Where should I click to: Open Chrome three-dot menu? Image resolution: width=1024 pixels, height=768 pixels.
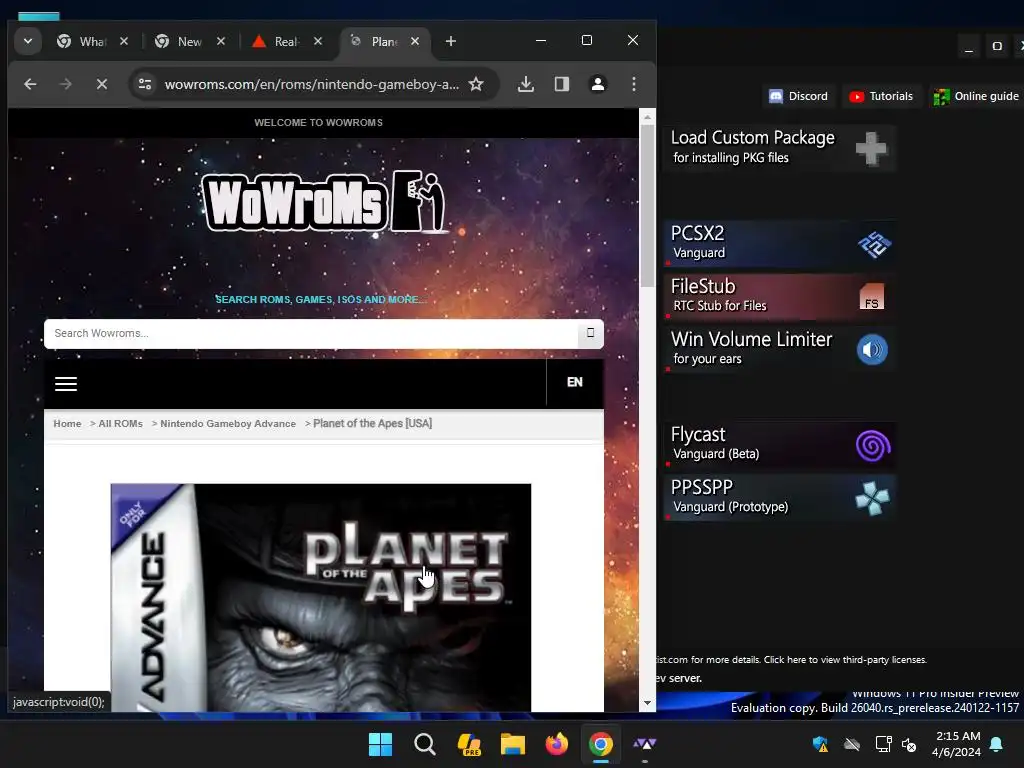pyautogui.click(x=633, y=84)
